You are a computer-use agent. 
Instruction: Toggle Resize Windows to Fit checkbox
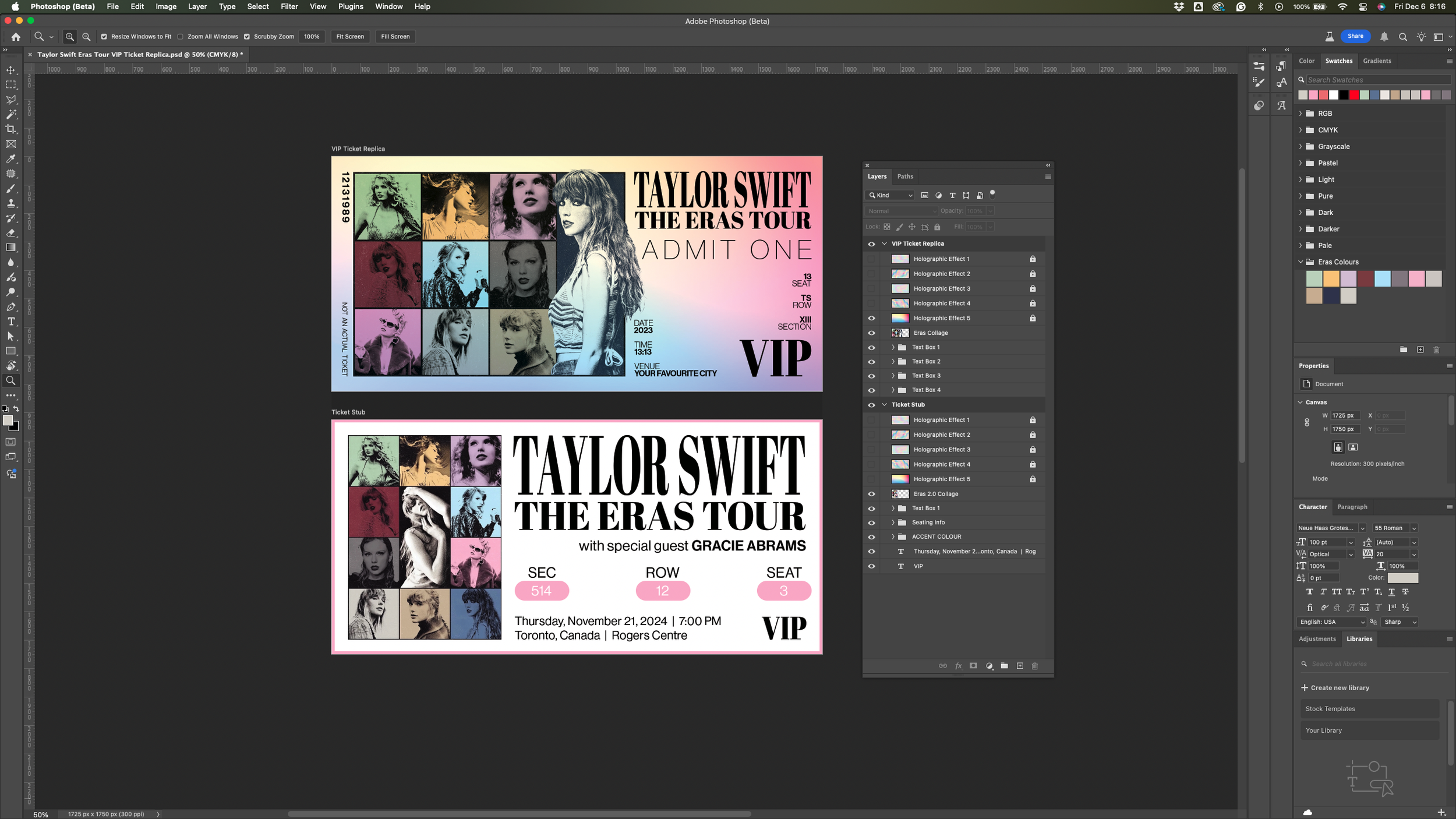coord(104,37)
